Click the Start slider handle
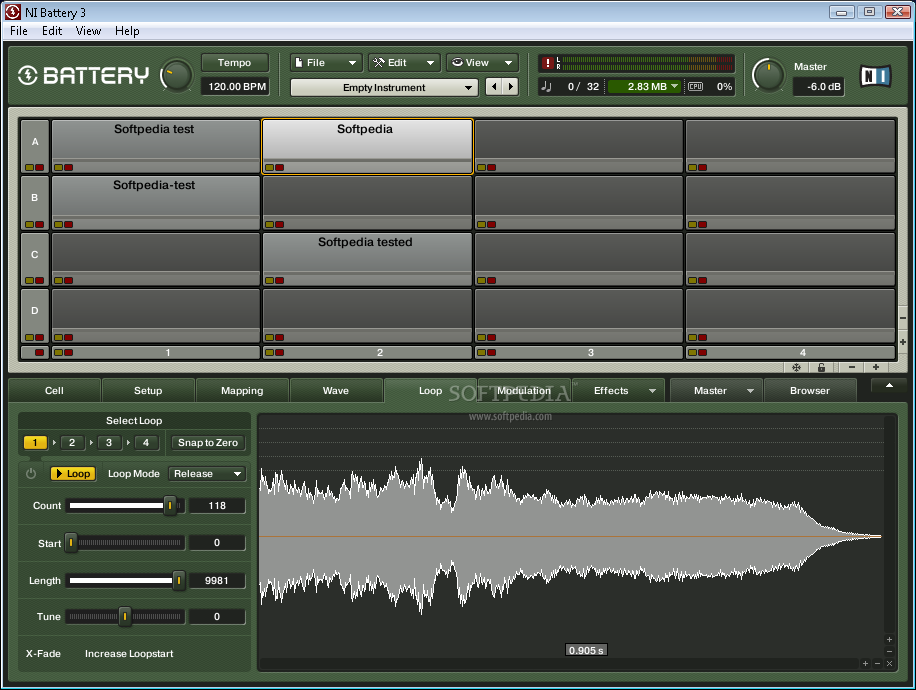 pyautogui.click(x=71, y=543)
